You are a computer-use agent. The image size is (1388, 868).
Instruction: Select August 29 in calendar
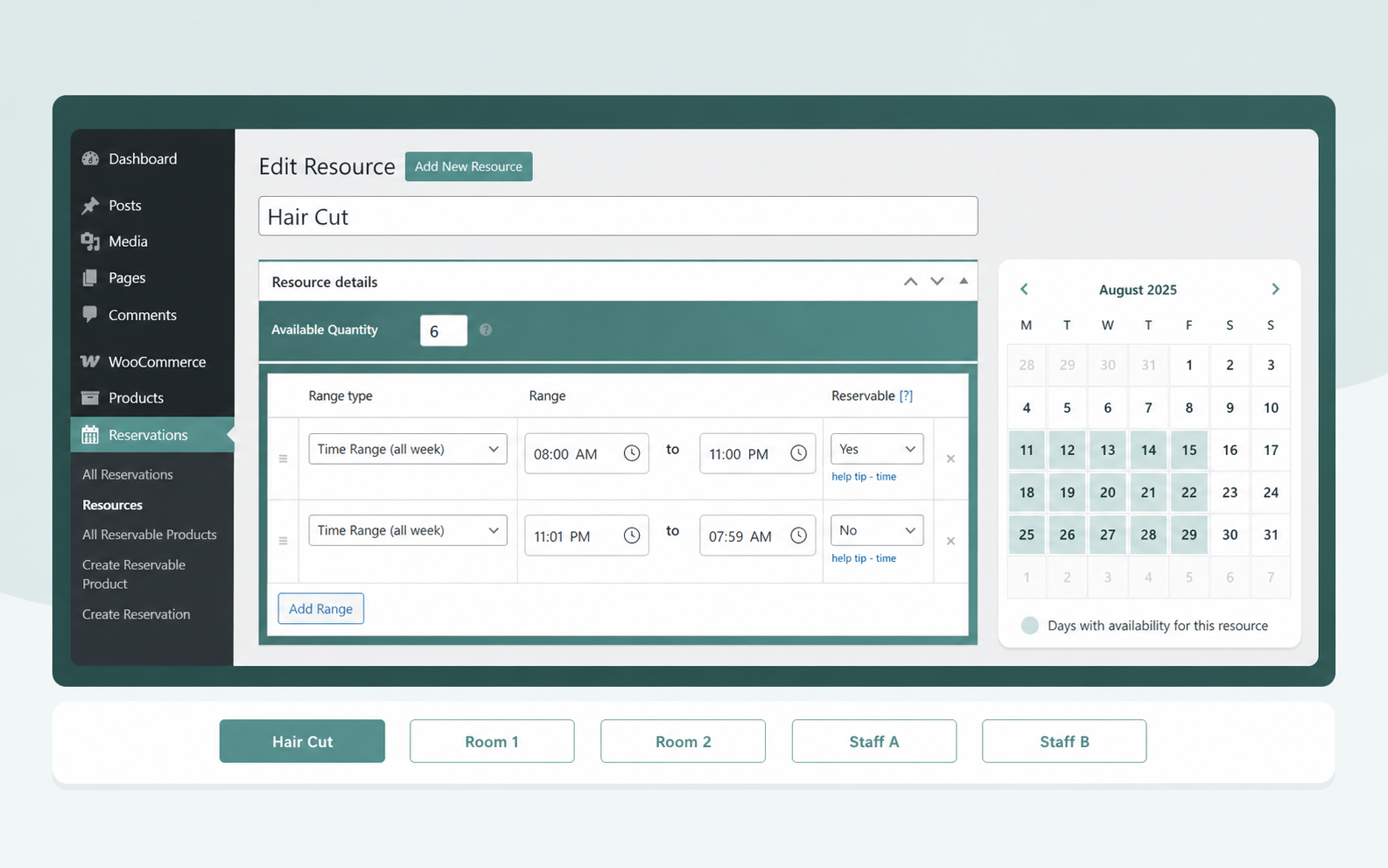coord(1188,535)
